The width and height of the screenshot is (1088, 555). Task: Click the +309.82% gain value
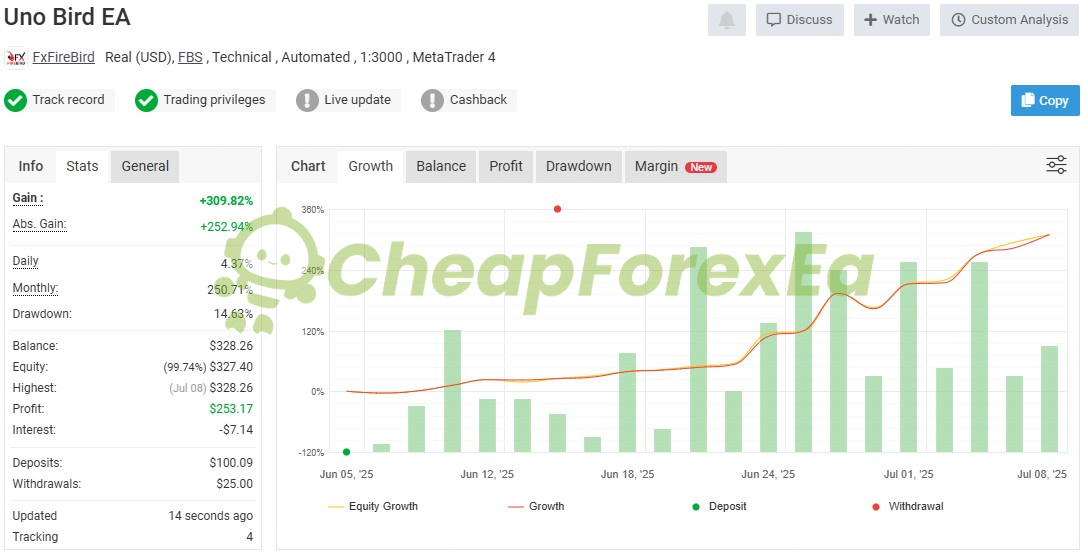point(226,201)
